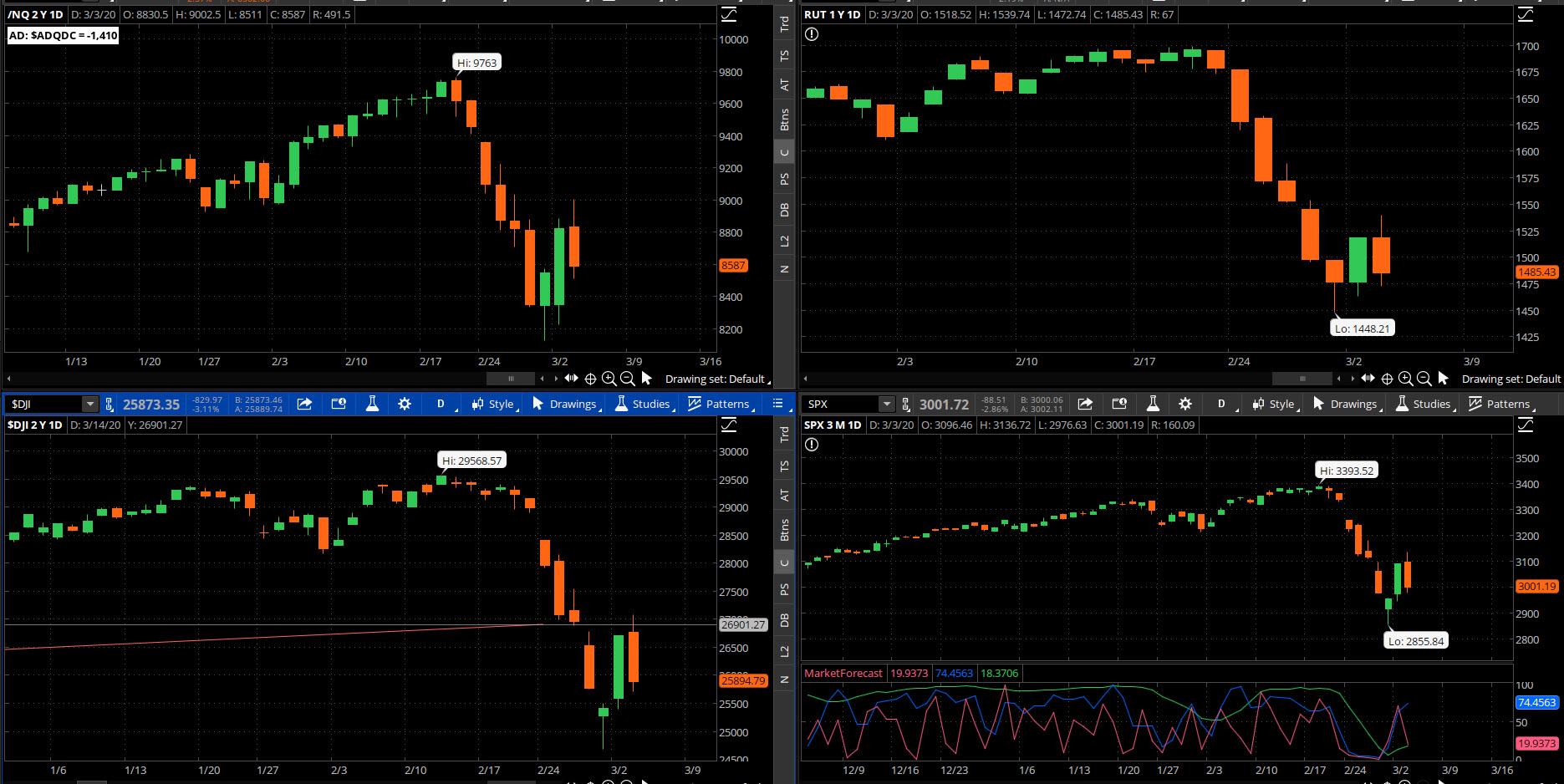Select crosshair pan tool under the /NQ chart
The image size is (1564, 784).
(x=590, y=379)
